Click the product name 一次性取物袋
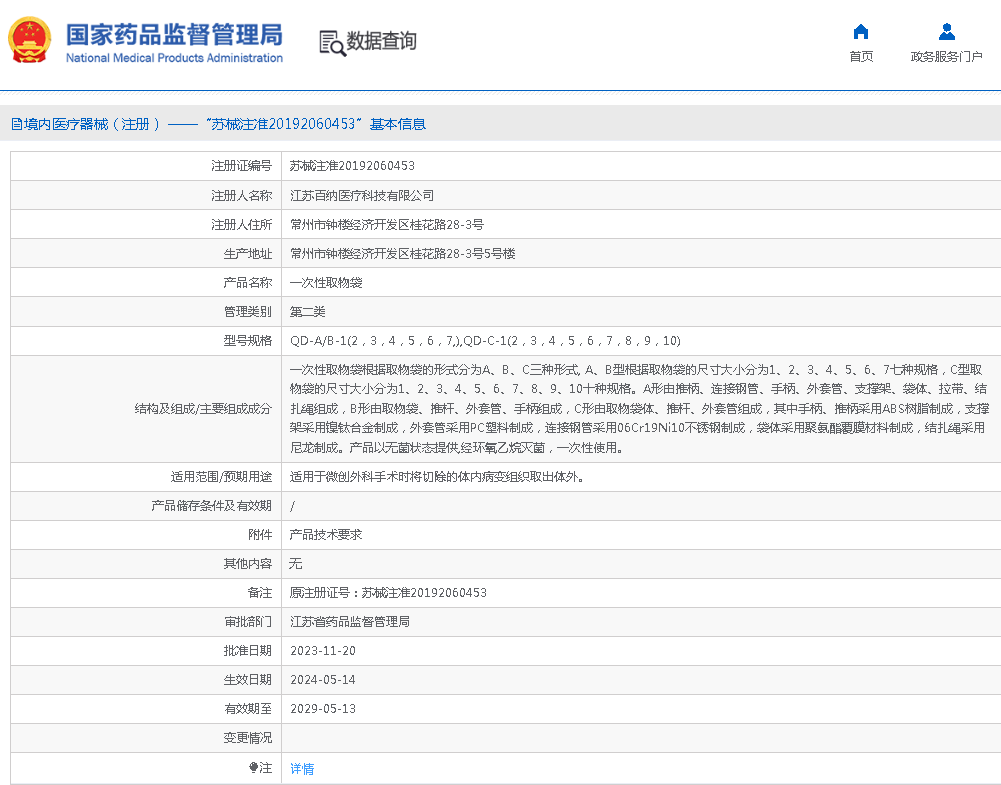The width and height of the screenshot is (1001, 785). tap(330, 282)
